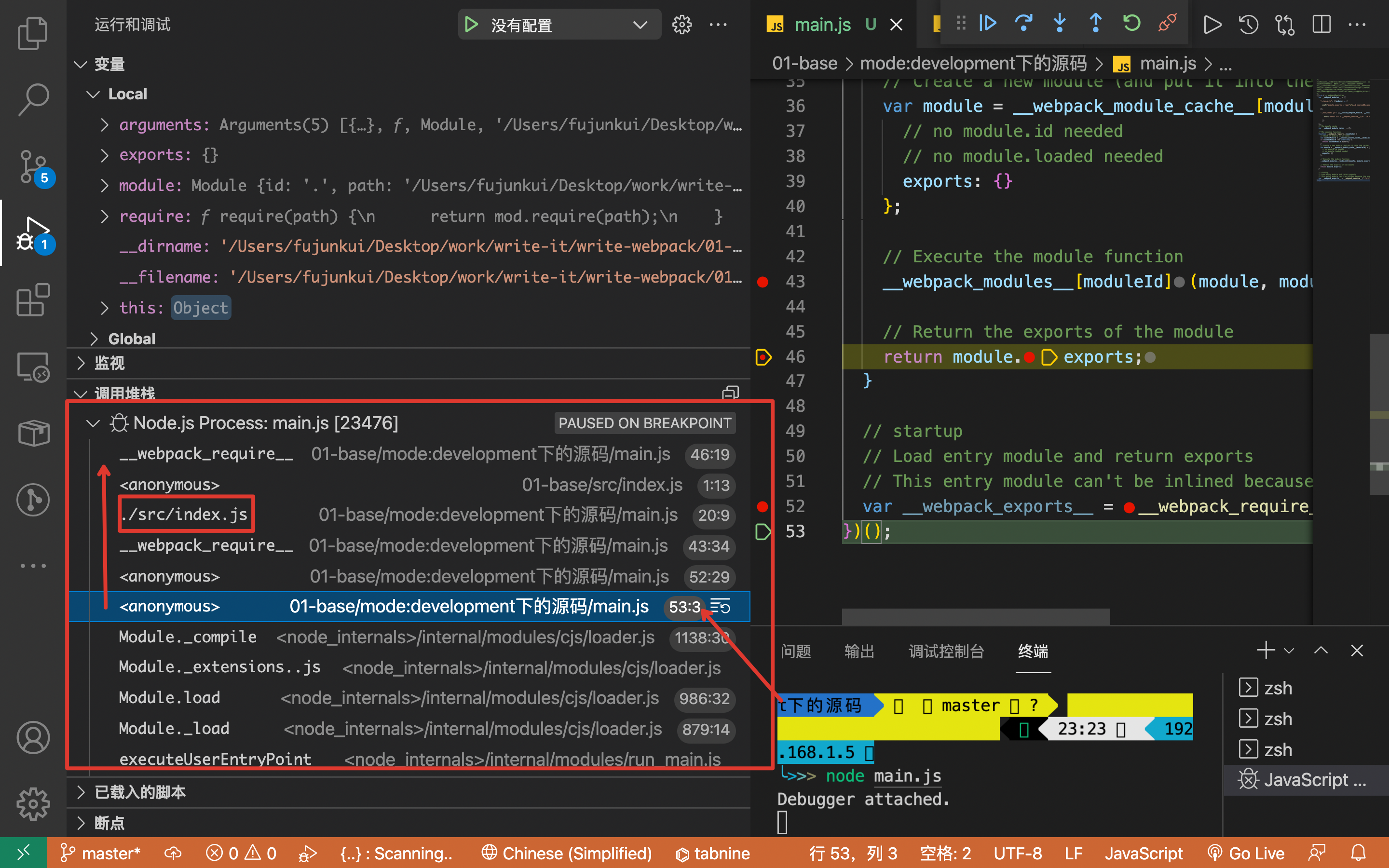The image size is (1389, 868).
Task: Disconnect the debugger
Action: tap(1168, 24)
